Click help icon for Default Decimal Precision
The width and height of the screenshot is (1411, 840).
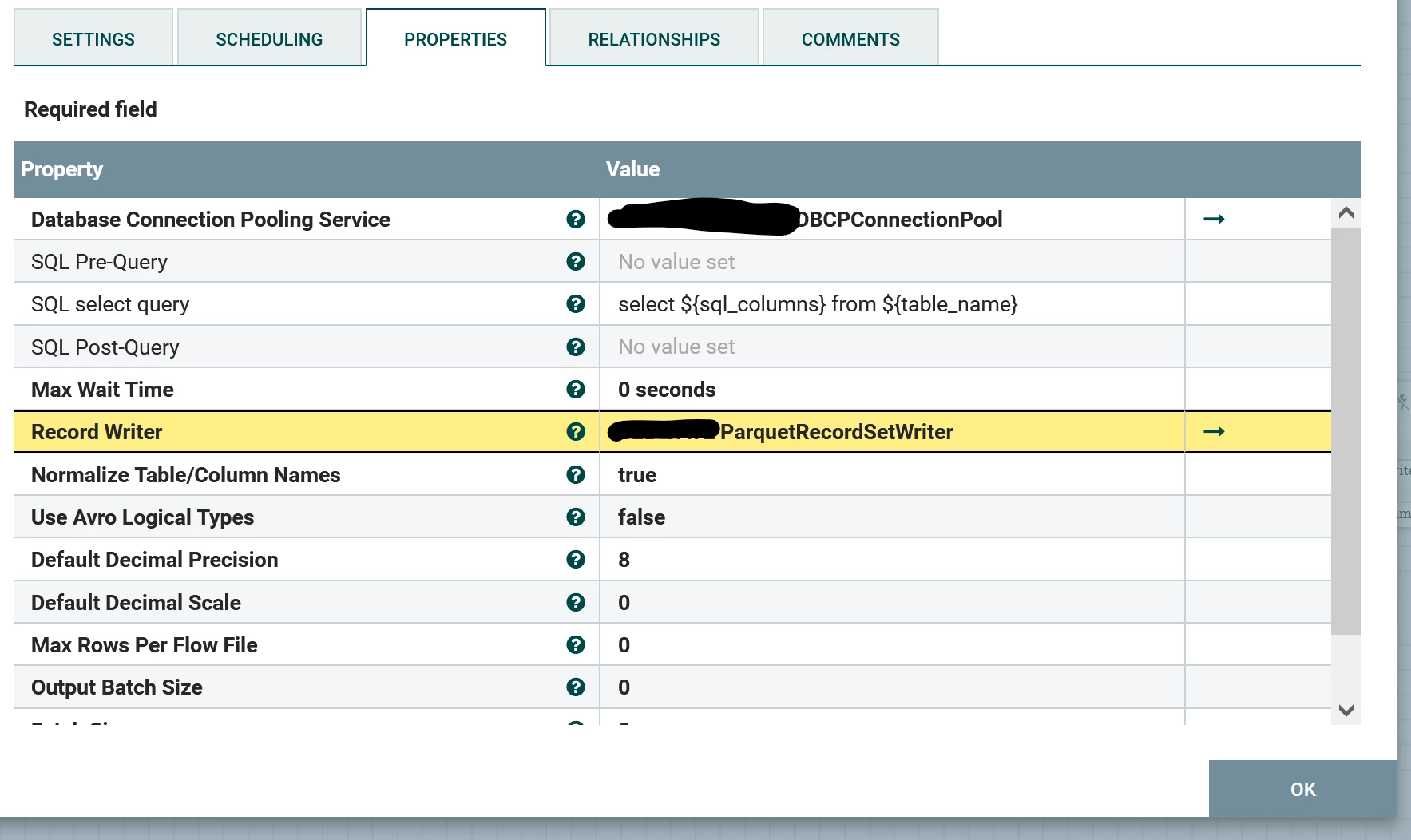575,560
